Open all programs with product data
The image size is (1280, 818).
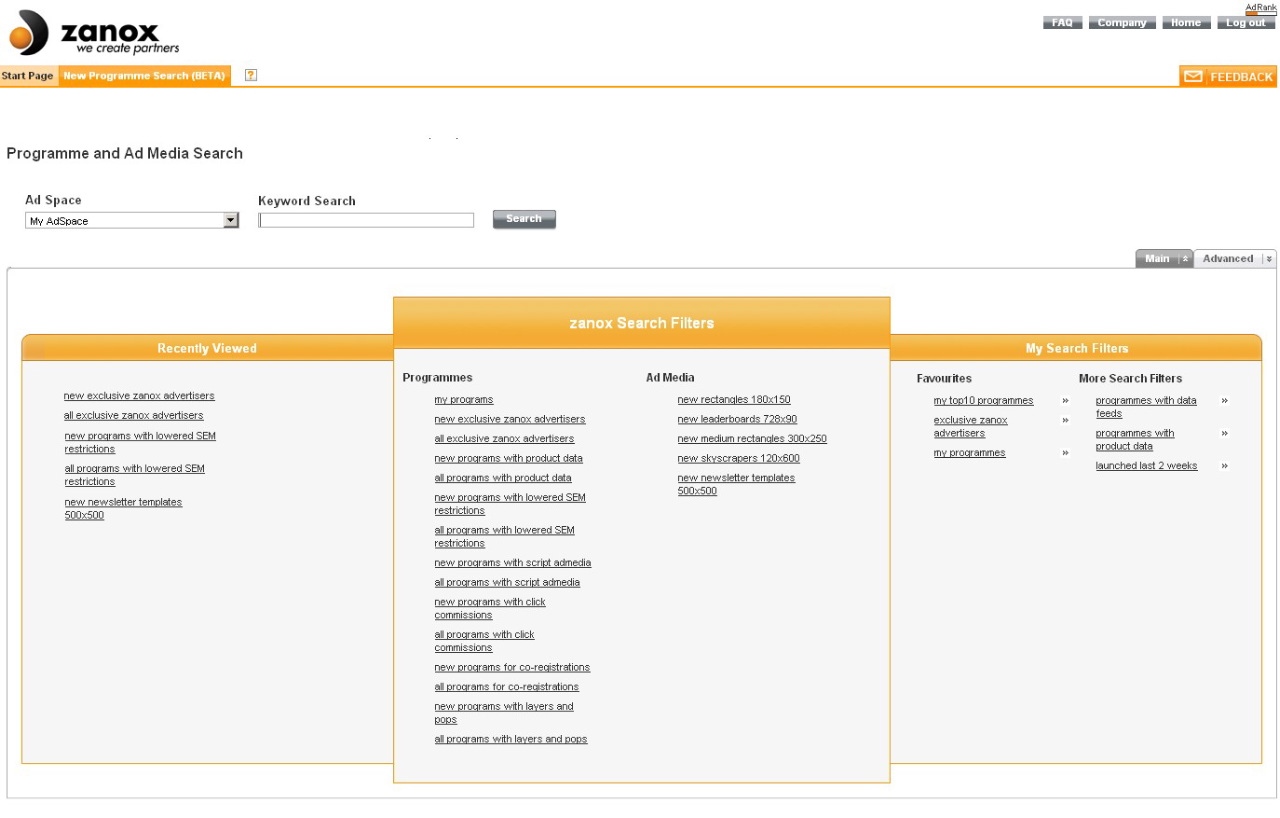[503, 478]
